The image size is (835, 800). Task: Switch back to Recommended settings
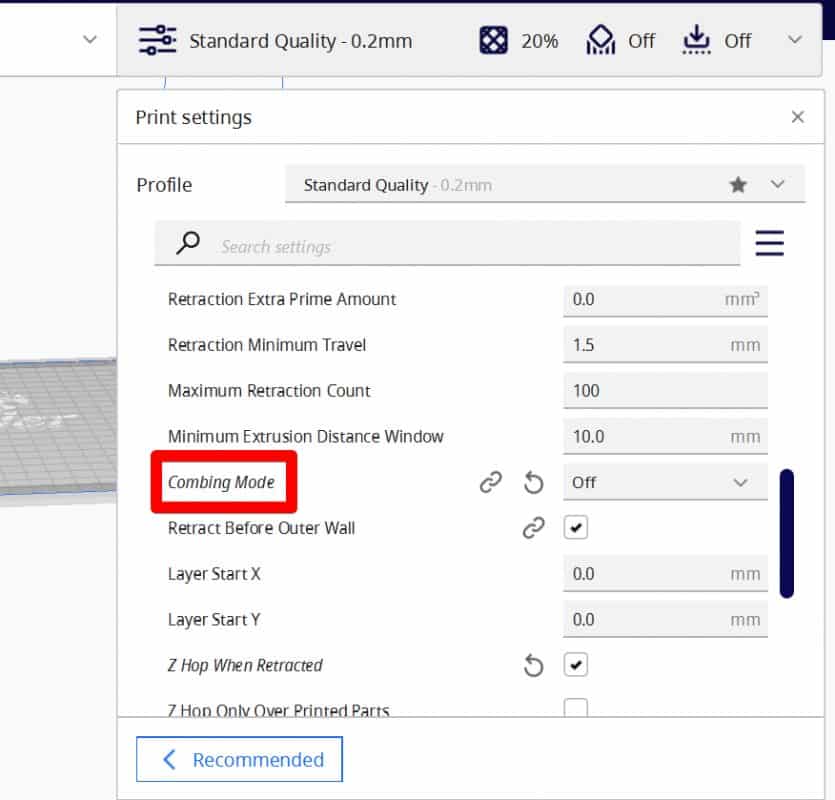click(x=239, y=759)
